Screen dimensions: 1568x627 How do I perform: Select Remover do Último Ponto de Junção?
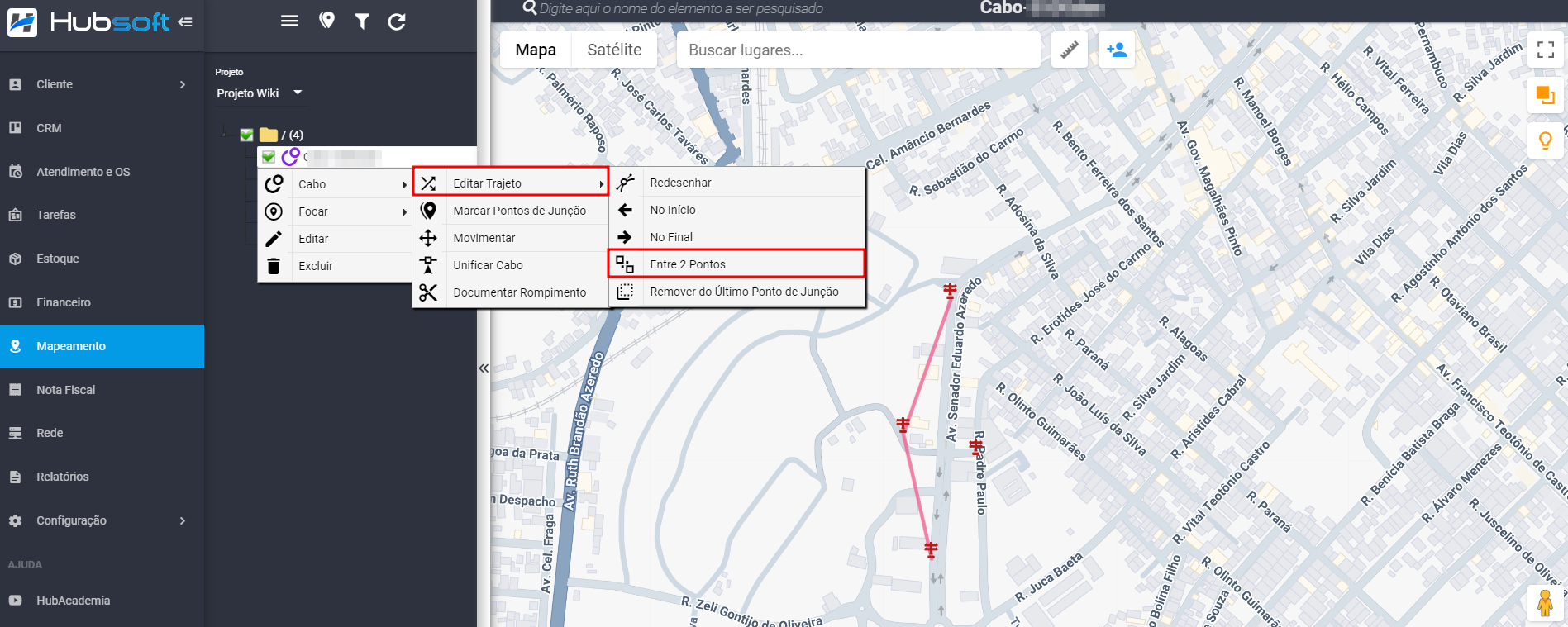click(736, 292)
